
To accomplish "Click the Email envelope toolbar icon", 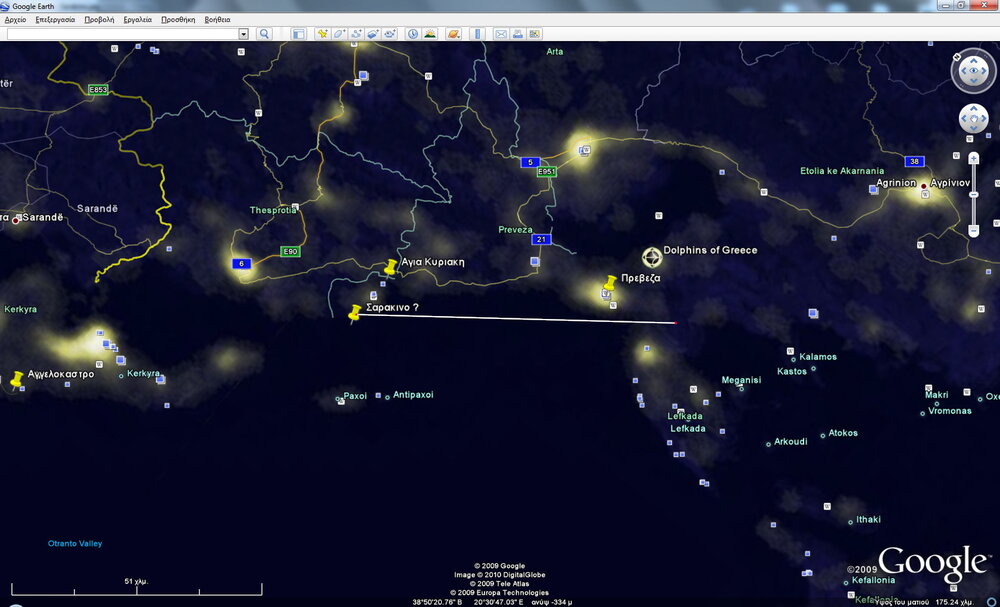I will pos(501,34).
